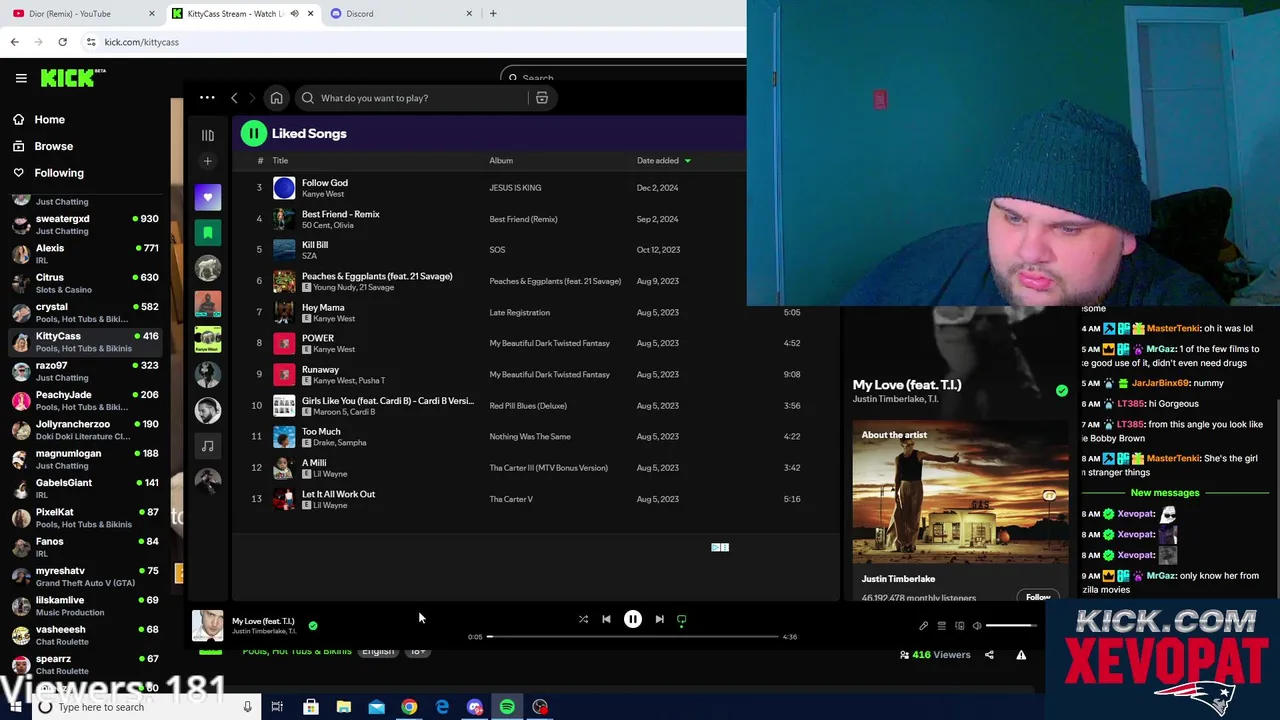Open Kick Browse page

54,146
